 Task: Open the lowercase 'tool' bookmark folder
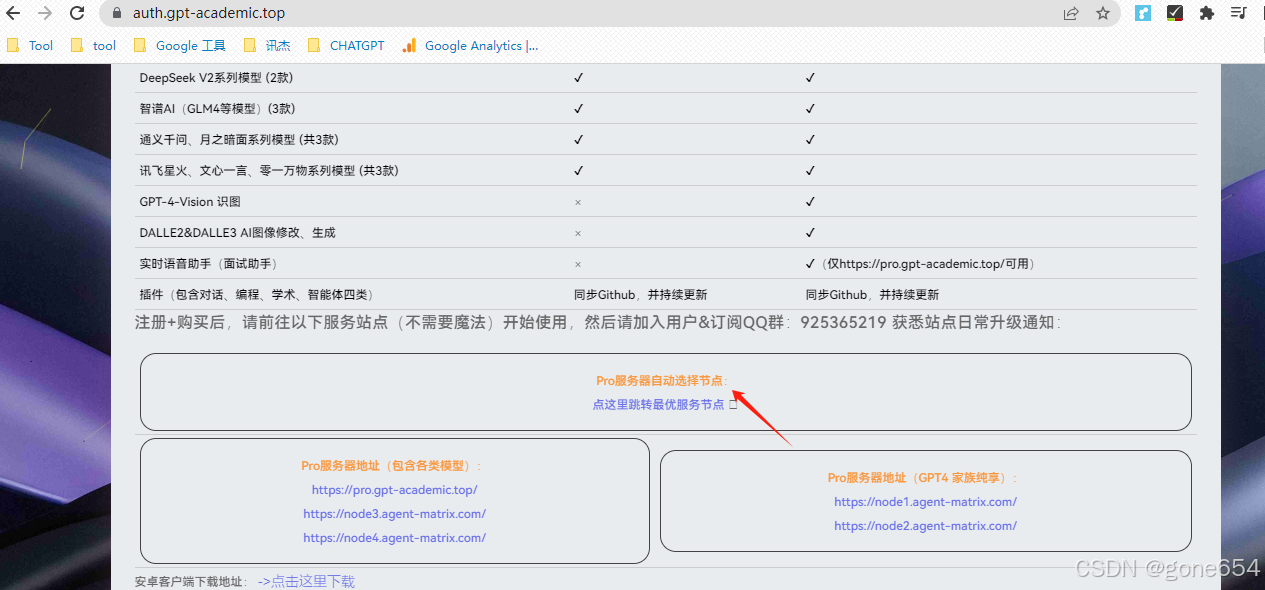coord(93,45)
